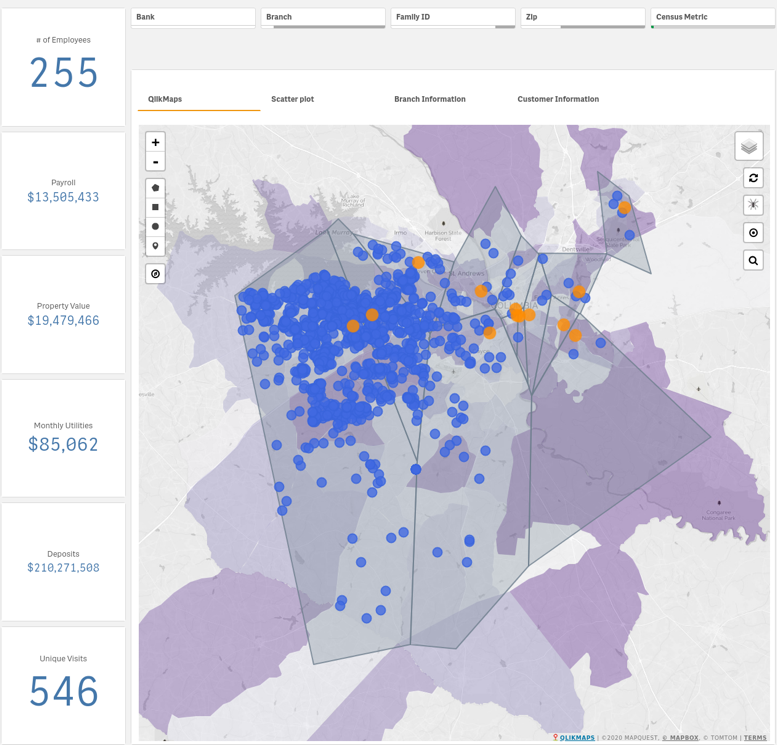Click the target locate icon on map
Screen dimensions: 777x745
click(753, 233)
